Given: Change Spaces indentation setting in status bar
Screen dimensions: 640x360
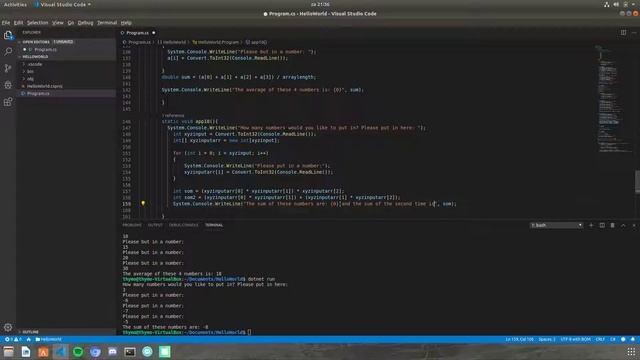Looking at the screenshot, I should [547, 339].
